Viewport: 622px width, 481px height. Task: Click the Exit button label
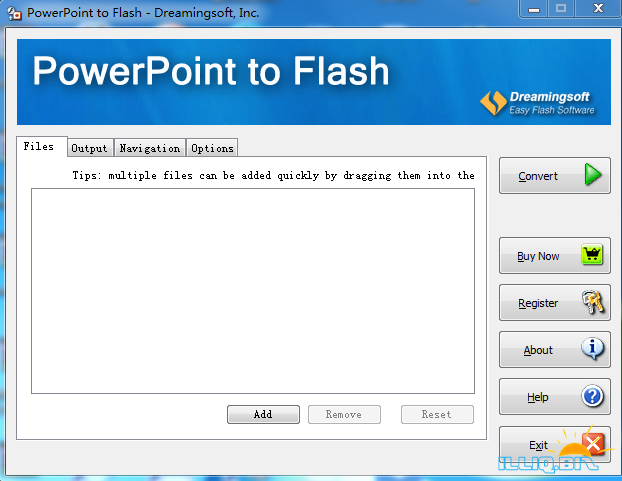538,445
